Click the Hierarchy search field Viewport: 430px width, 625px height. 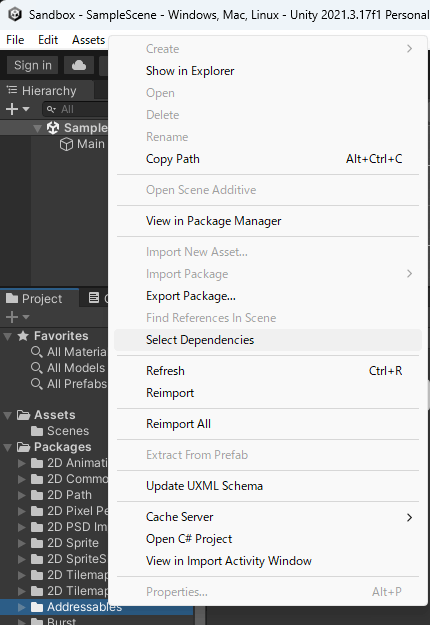click(x=76, y=109)
